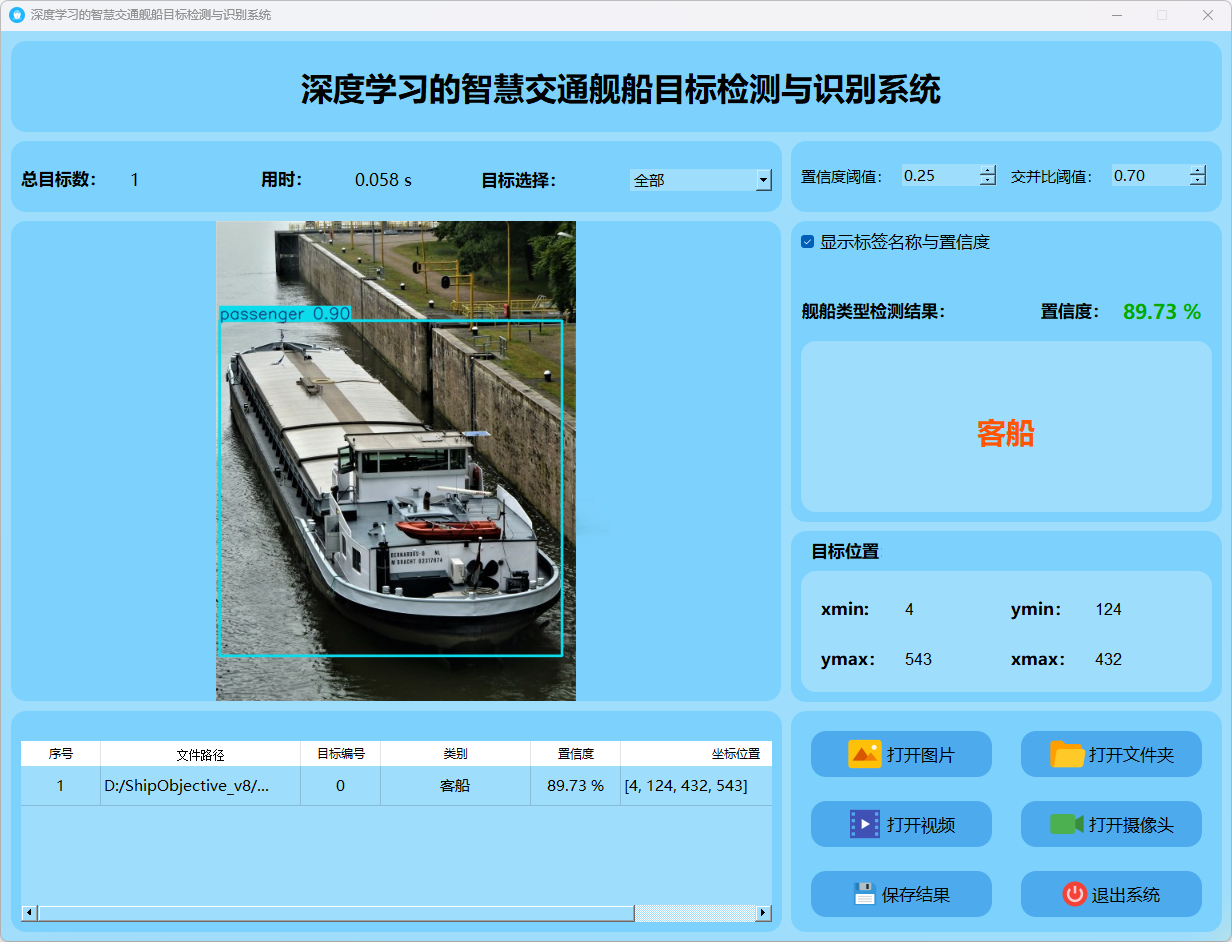Open the 目标选择 dropdown showing 全部
The width and height of the screenshot is (1232, 942).
tap(701, 180)
